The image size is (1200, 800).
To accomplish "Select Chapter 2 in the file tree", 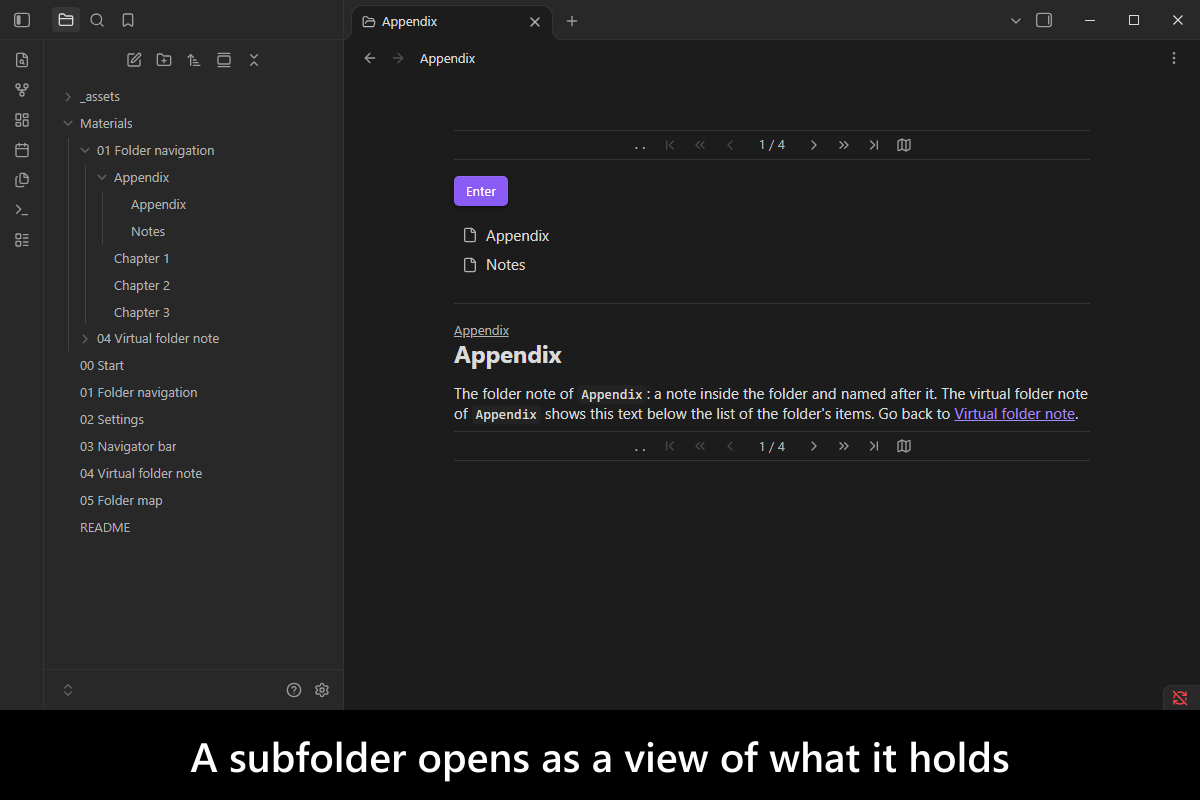I will pos(142,286).
